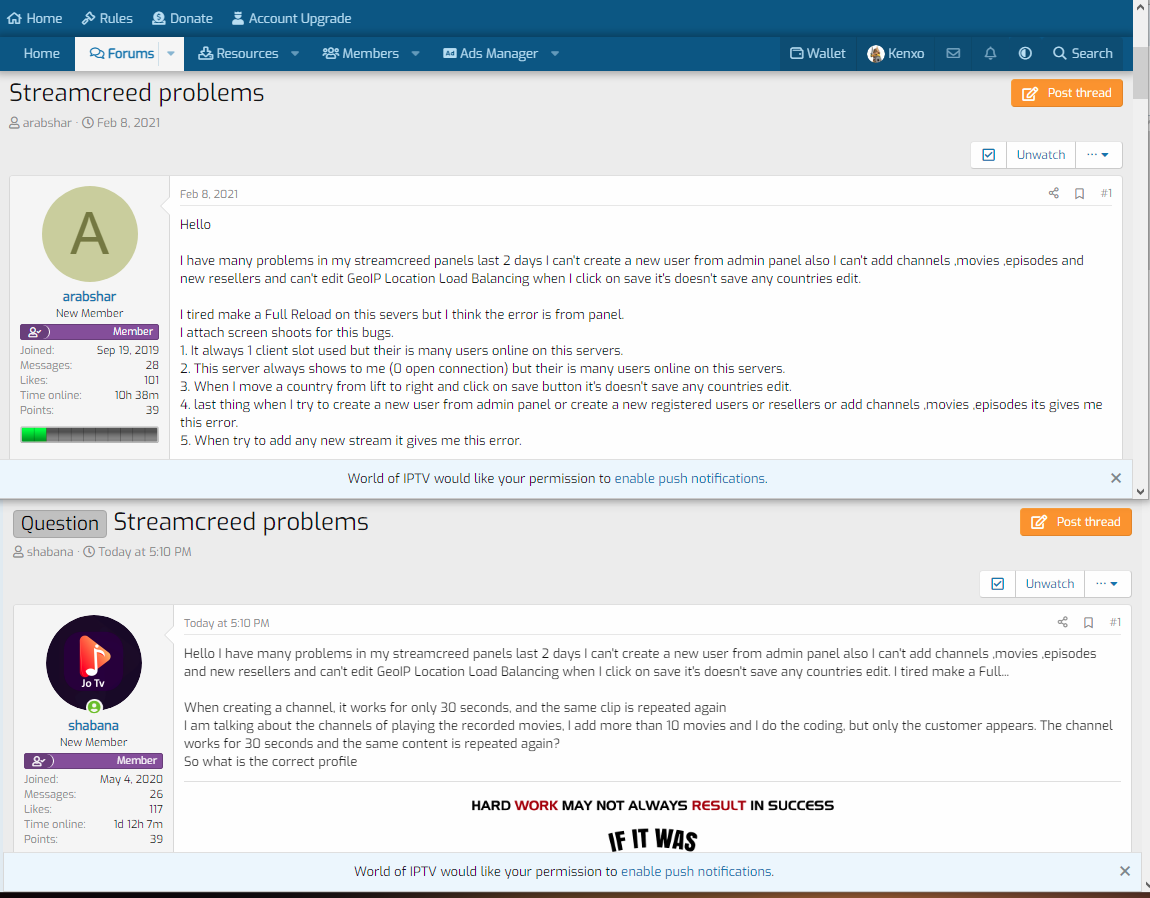This screenshot has height=898, width=1150.
Task: Open the alerts bell icon
Action: 990,54
